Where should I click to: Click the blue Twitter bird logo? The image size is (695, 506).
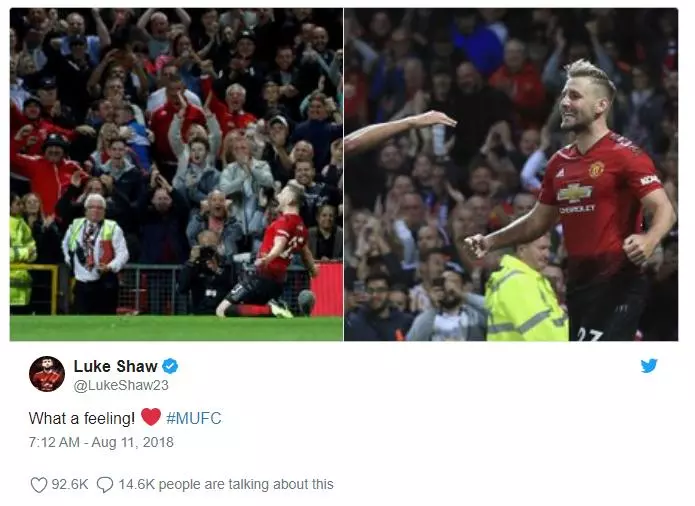coord(649,366)
